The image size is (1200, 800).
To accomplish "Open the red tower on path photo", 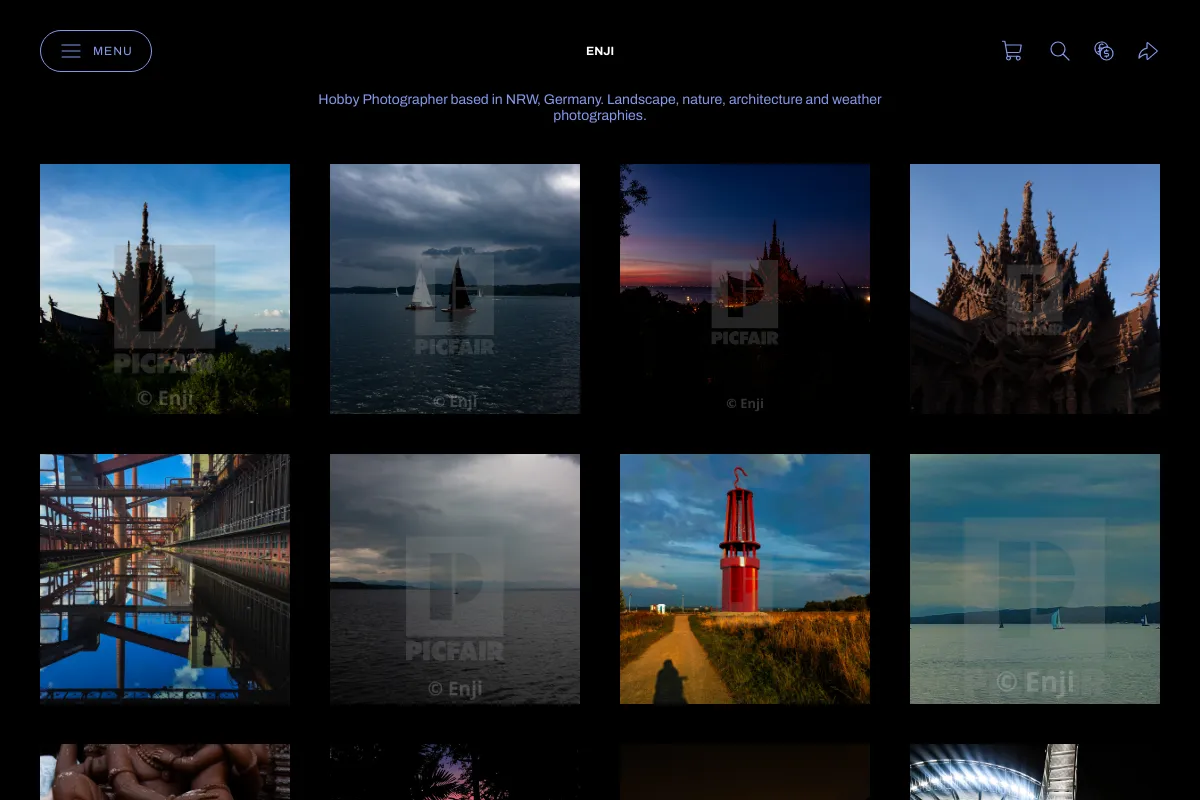I will (x=745, y=579).
